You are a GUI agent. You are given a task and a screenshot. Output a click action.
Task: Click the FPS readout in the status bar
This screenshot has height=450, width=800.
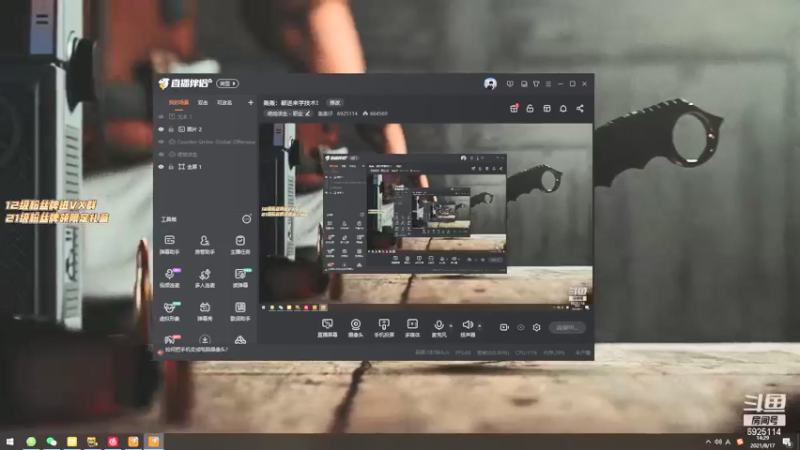pyautogui.click(x=463, y=353)
